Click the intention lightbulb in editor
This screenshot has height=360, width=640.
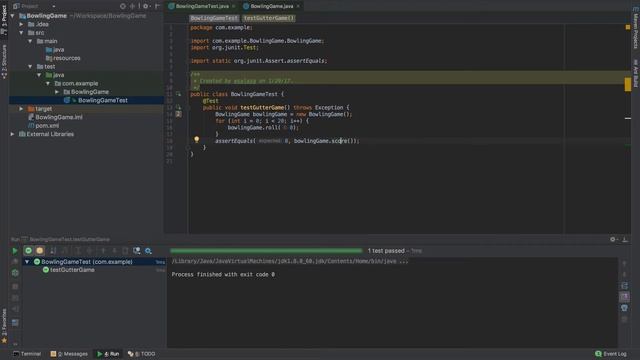pyautogui.click(x=196, y=140)
